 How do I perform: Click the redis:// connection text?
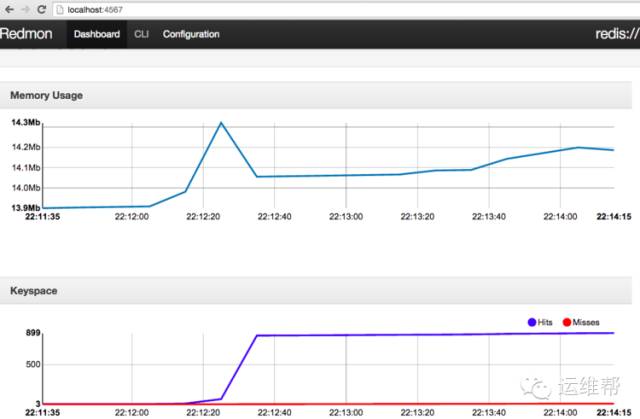pos(617,34)
